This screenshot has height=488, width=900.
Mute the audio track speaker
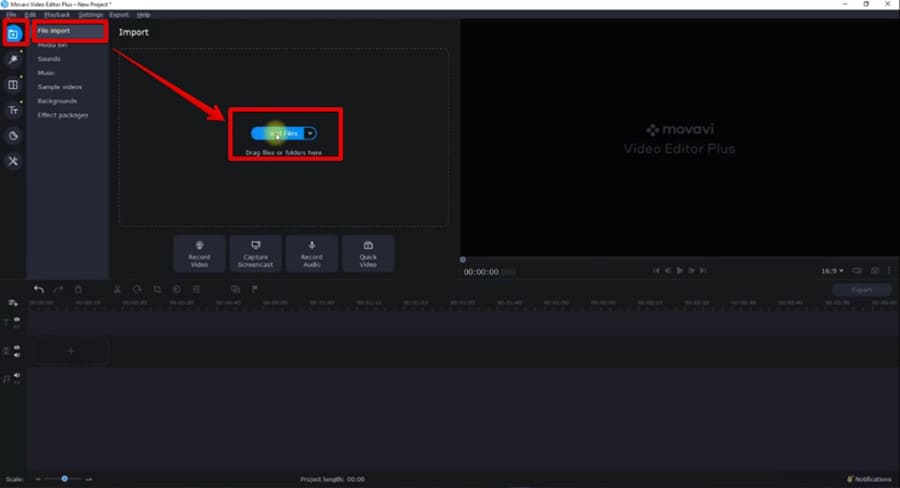(17, 375)
